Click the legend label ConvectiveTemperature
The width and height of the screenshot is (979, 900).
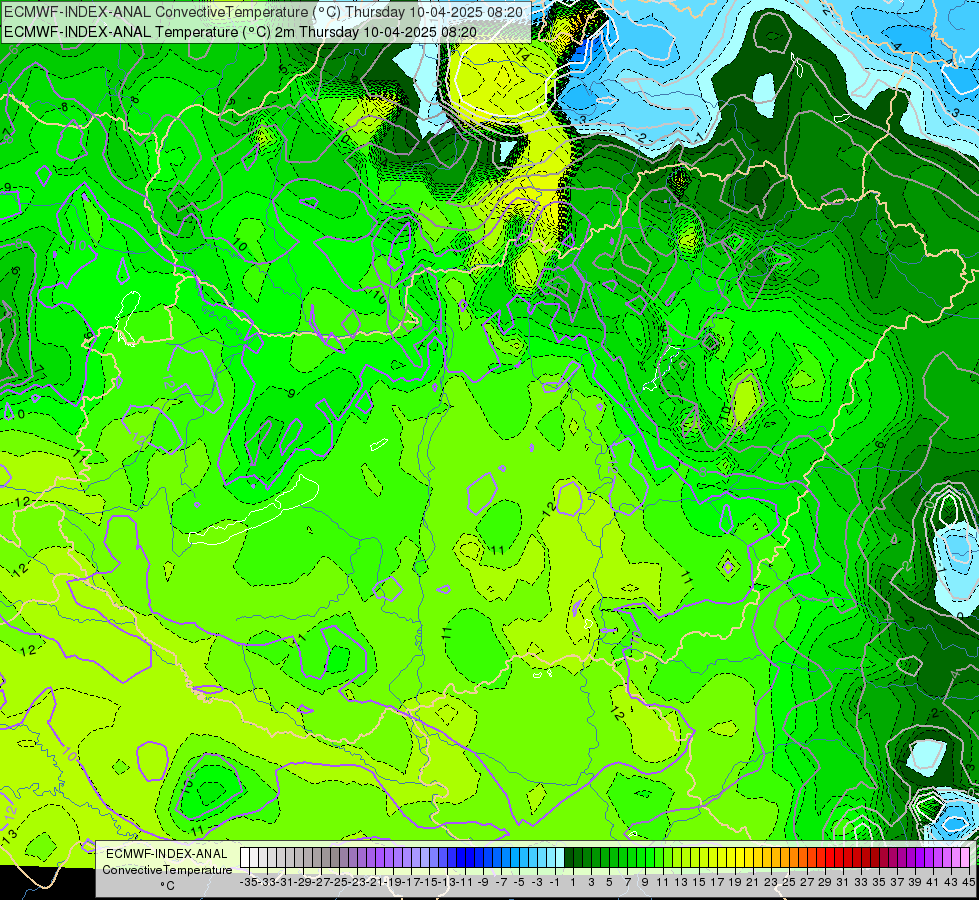click(167, 869)
